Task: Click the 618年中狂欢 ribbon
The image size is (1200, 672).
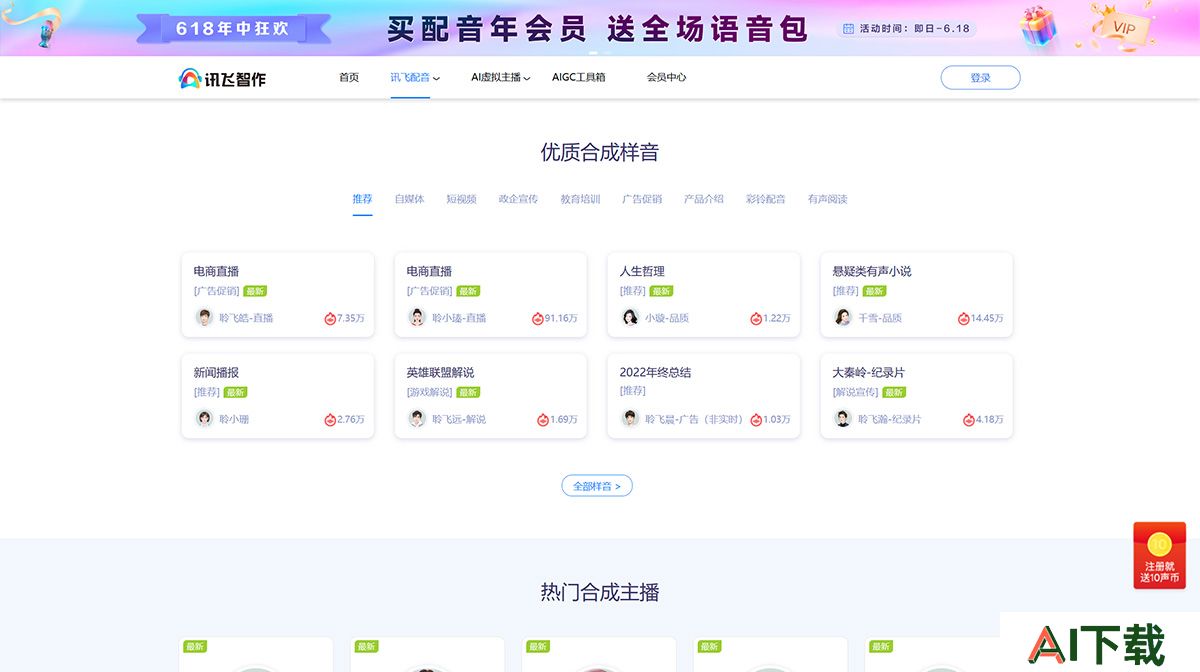Action: tap(233, 29)
